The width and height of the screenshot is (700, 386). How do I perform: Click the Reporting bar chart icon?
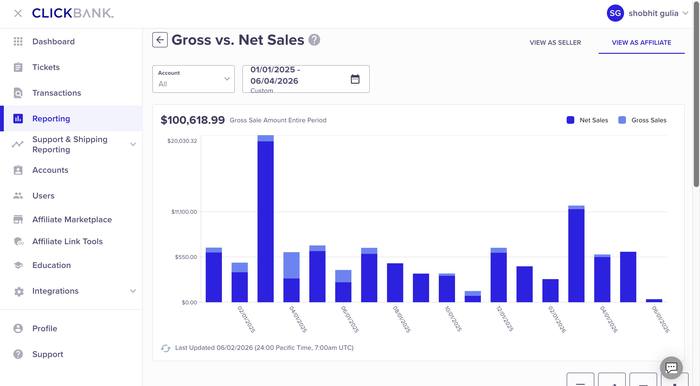18,119
